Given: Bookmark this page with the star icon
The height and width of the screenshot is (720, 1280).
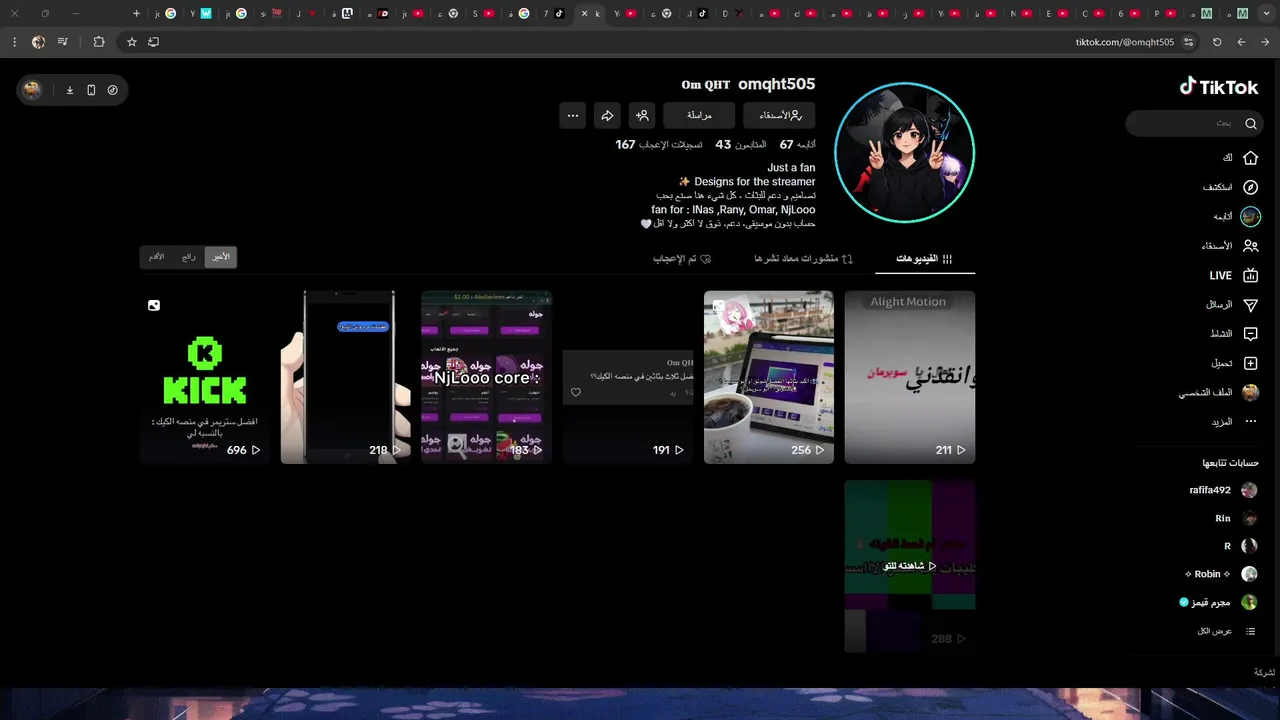Looking at the screenshot, I should [x=132, y=42].
